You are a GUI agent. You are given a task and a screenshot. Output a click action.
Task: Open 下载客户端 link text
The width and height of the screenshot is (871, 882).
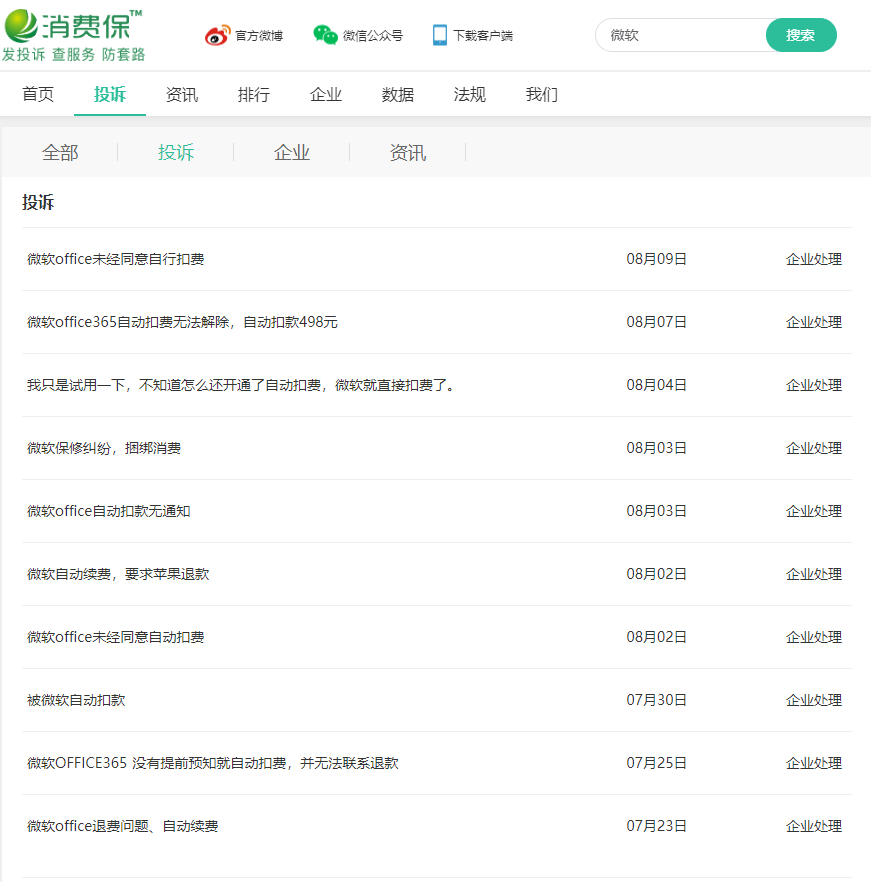(483, 35)
